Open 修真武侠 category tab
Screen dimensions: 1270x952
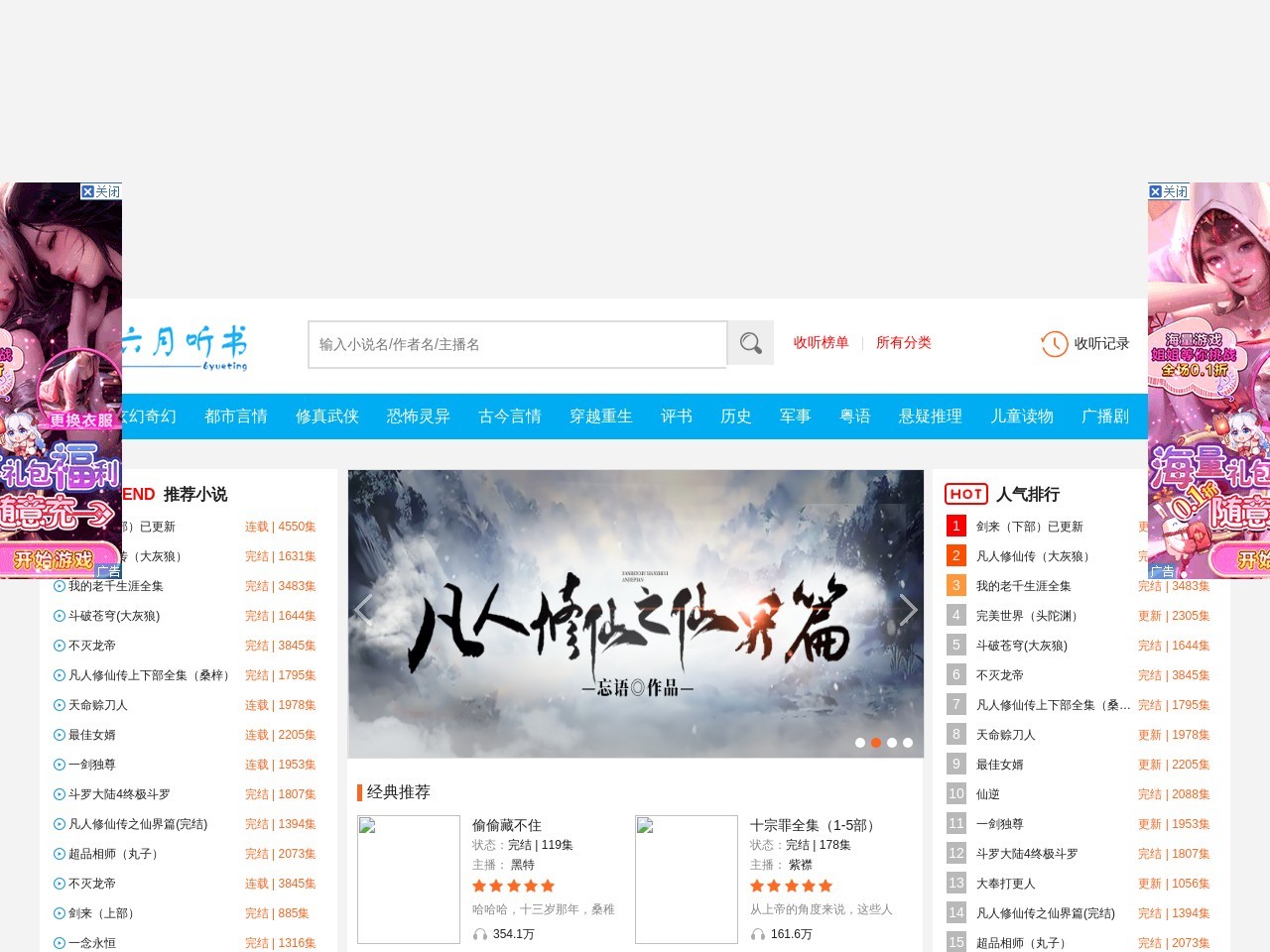pyautogui.click(x=327, y=416)
